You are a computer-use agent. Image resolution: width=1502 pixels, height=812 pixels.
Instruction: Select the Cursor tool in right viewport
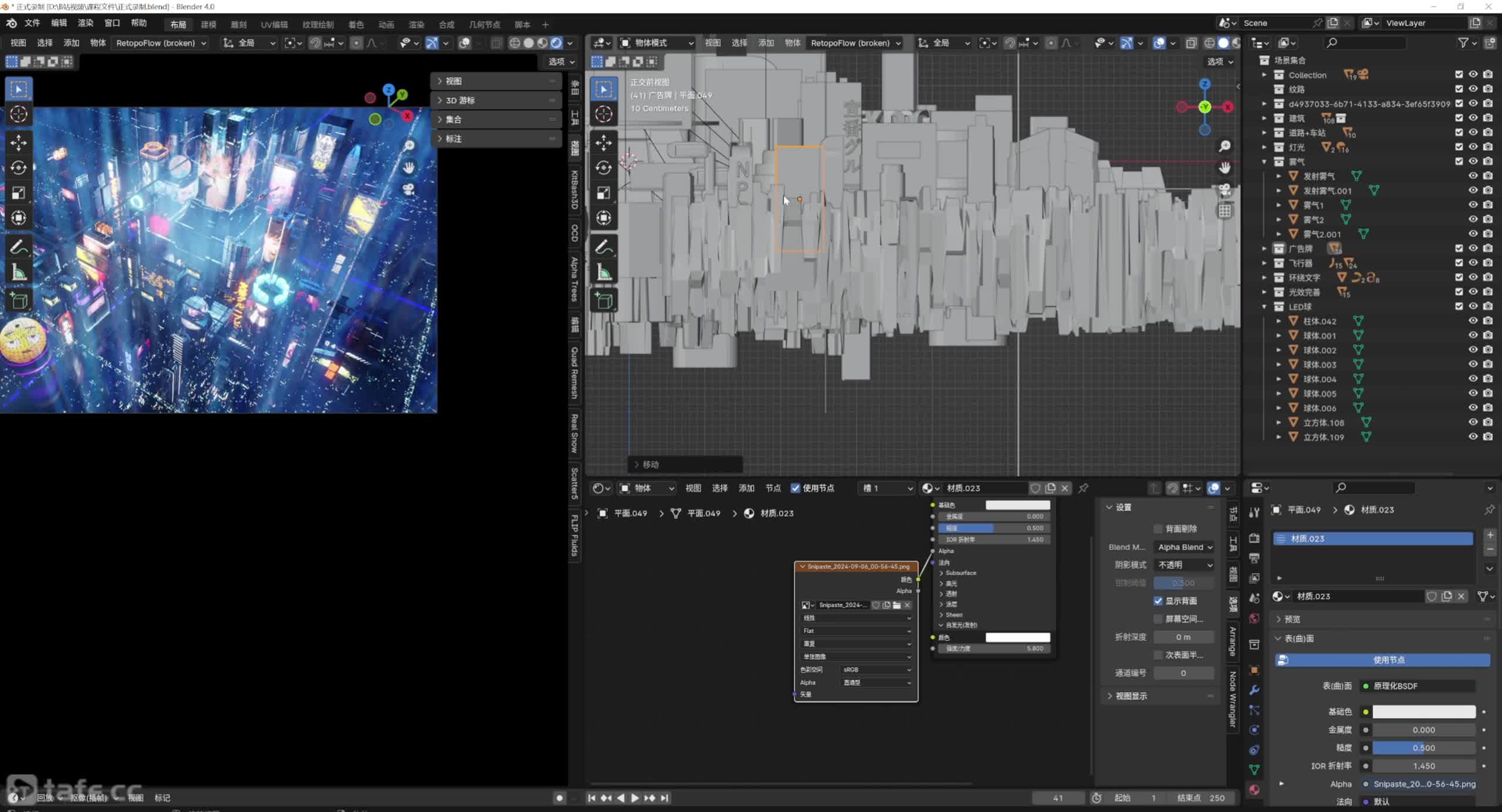point(604,114)
